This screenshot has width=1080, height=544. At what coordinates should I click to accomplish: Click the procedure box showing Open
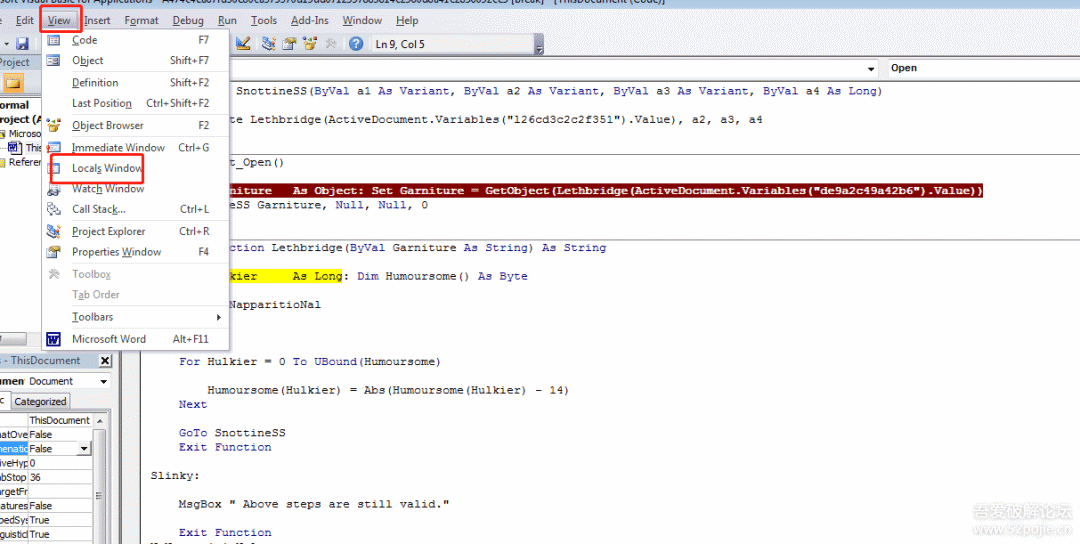(983, 68)
